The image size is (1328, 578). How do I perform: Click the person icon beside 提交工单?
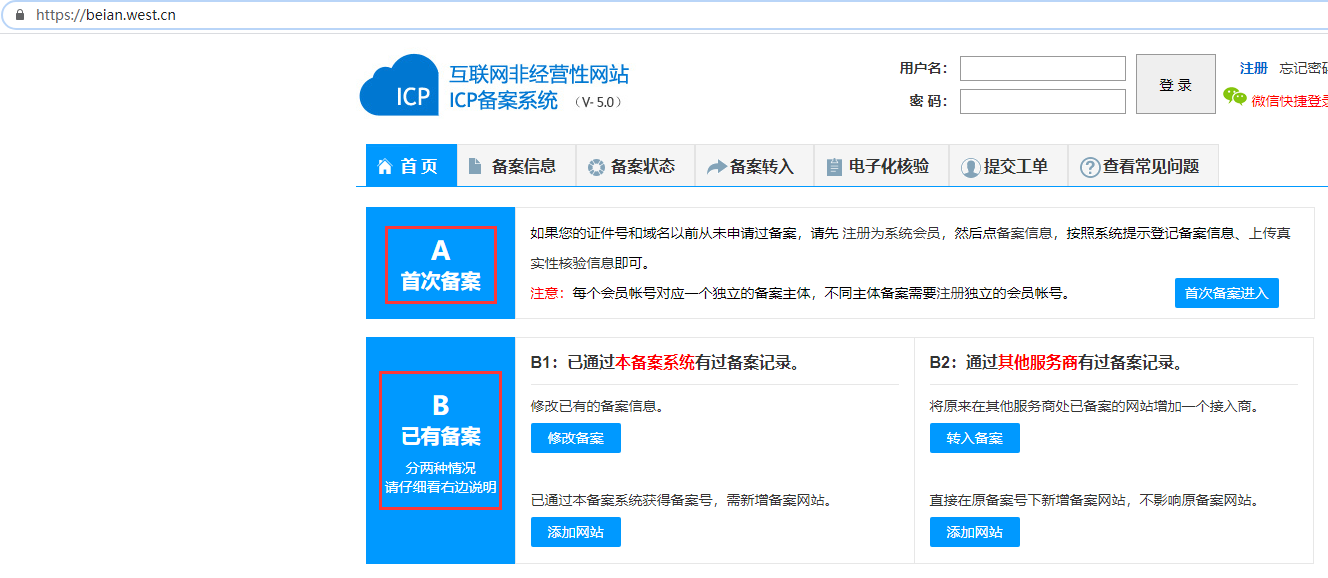click(970, 167)
